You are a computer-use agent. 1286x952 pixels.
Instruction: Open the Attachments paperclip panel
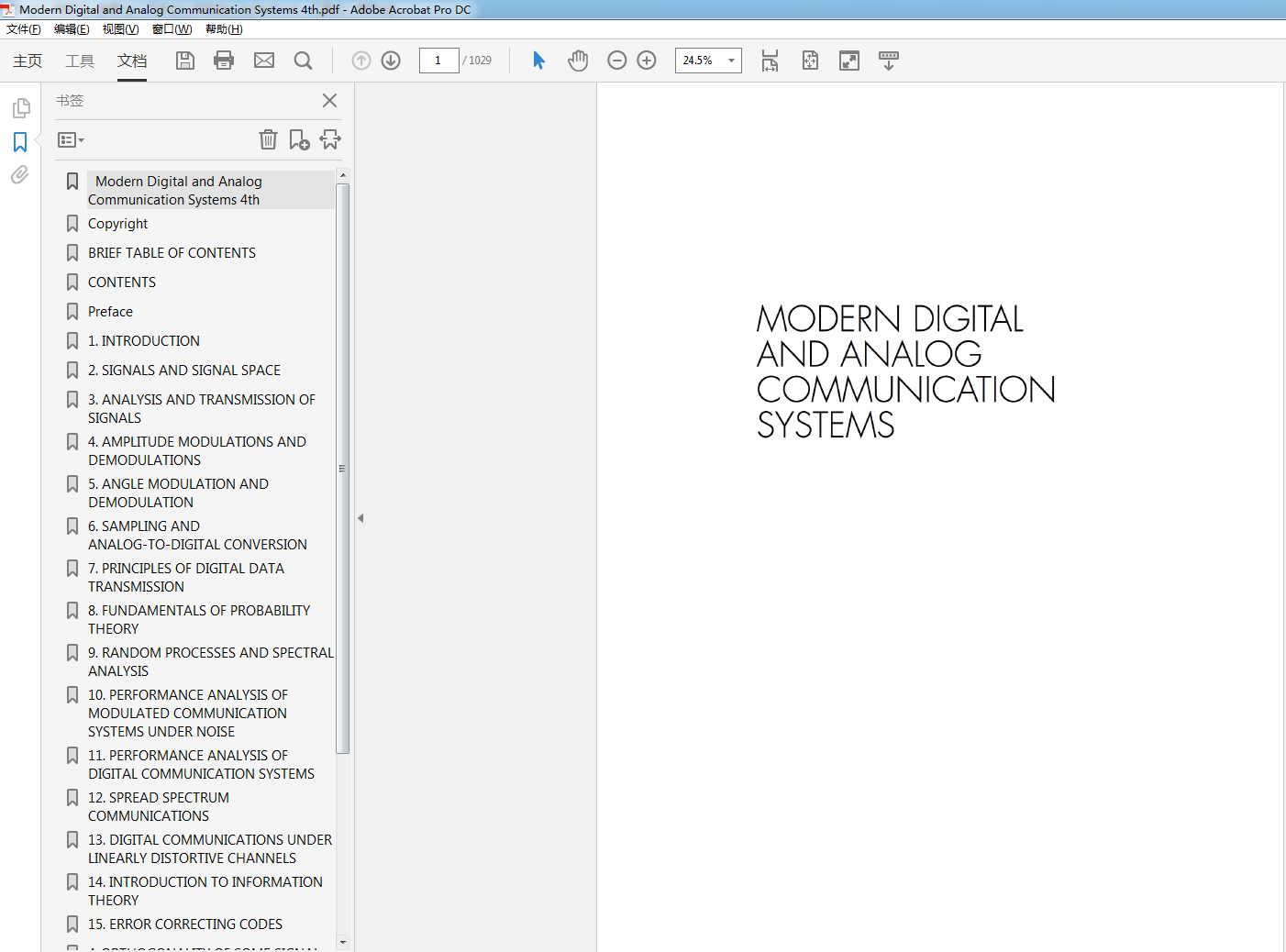coord(20,175)
